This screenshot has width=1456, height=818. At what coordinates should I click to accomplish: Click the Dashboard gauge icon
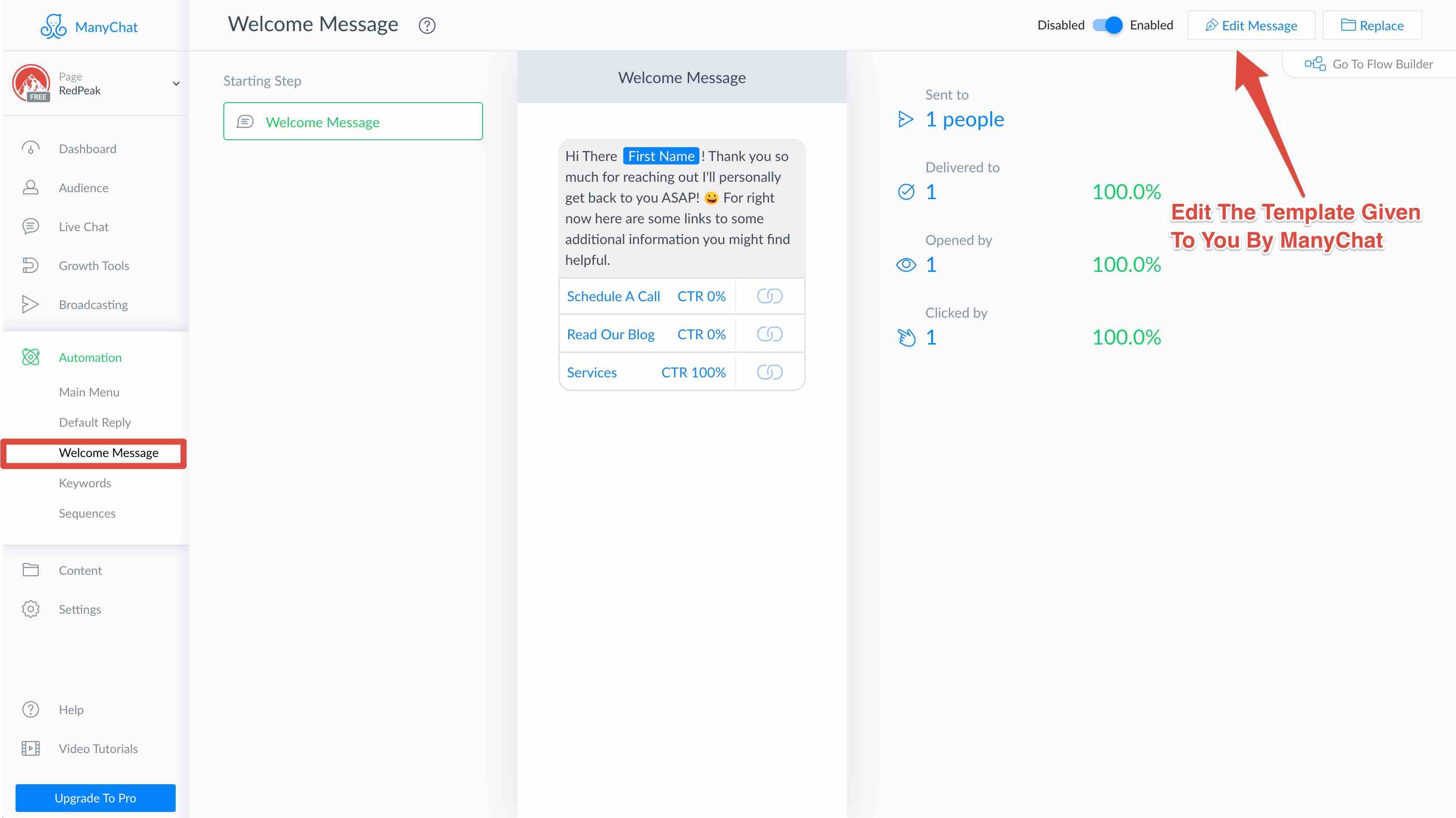(x=31, y=149)
